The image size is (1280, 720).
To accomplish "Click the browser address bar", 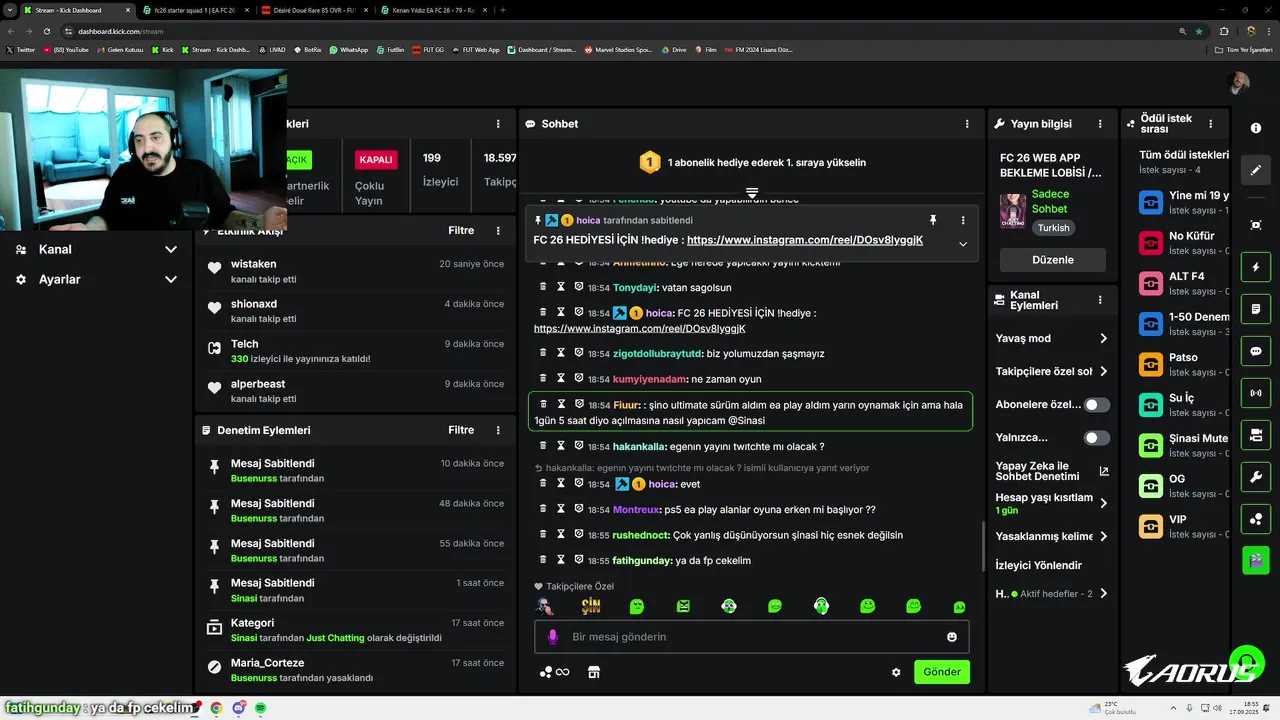I will [x=620, y=31].
